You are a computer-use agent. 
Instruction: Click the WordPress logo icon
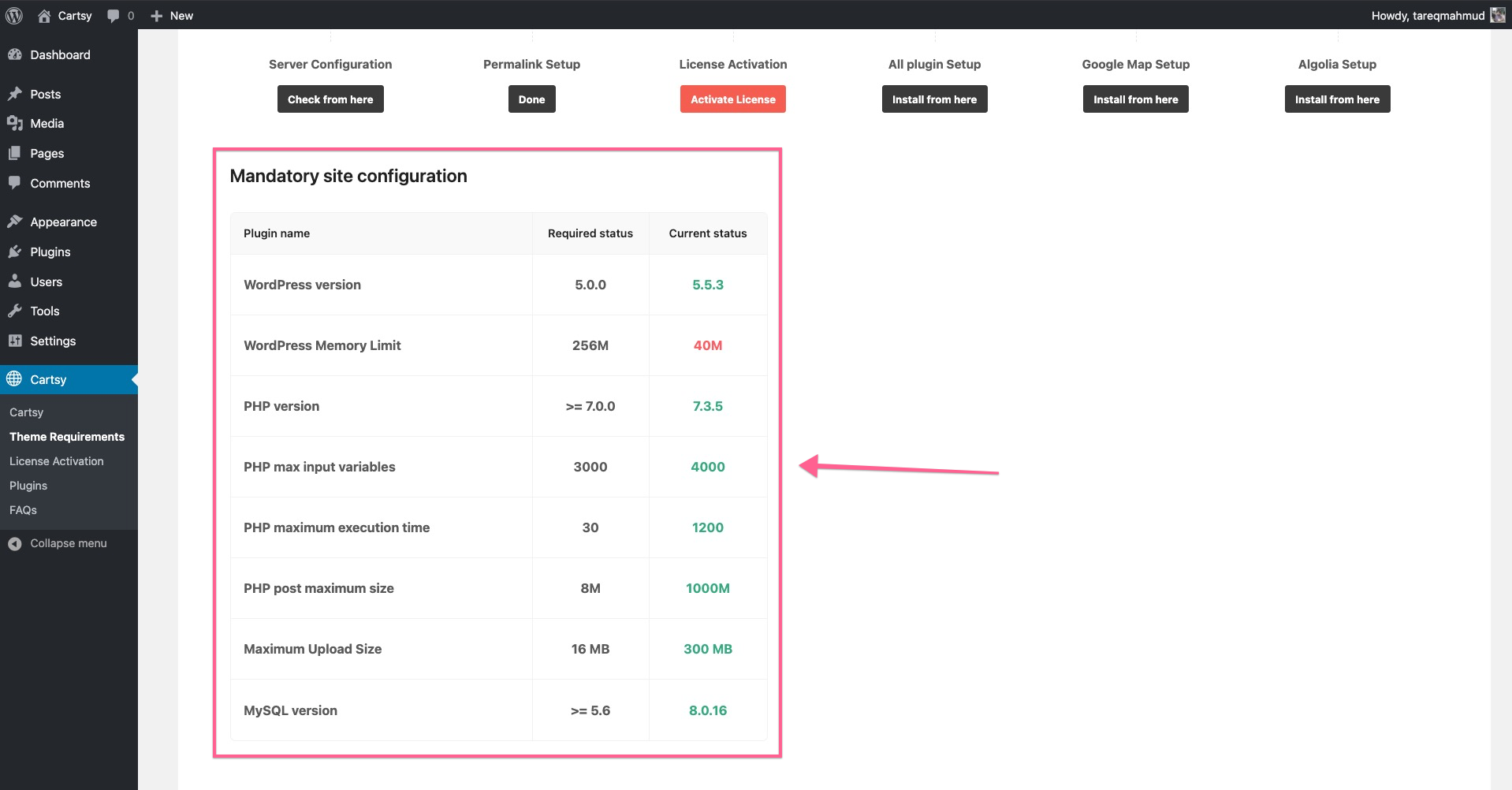(x=14, y=15)
